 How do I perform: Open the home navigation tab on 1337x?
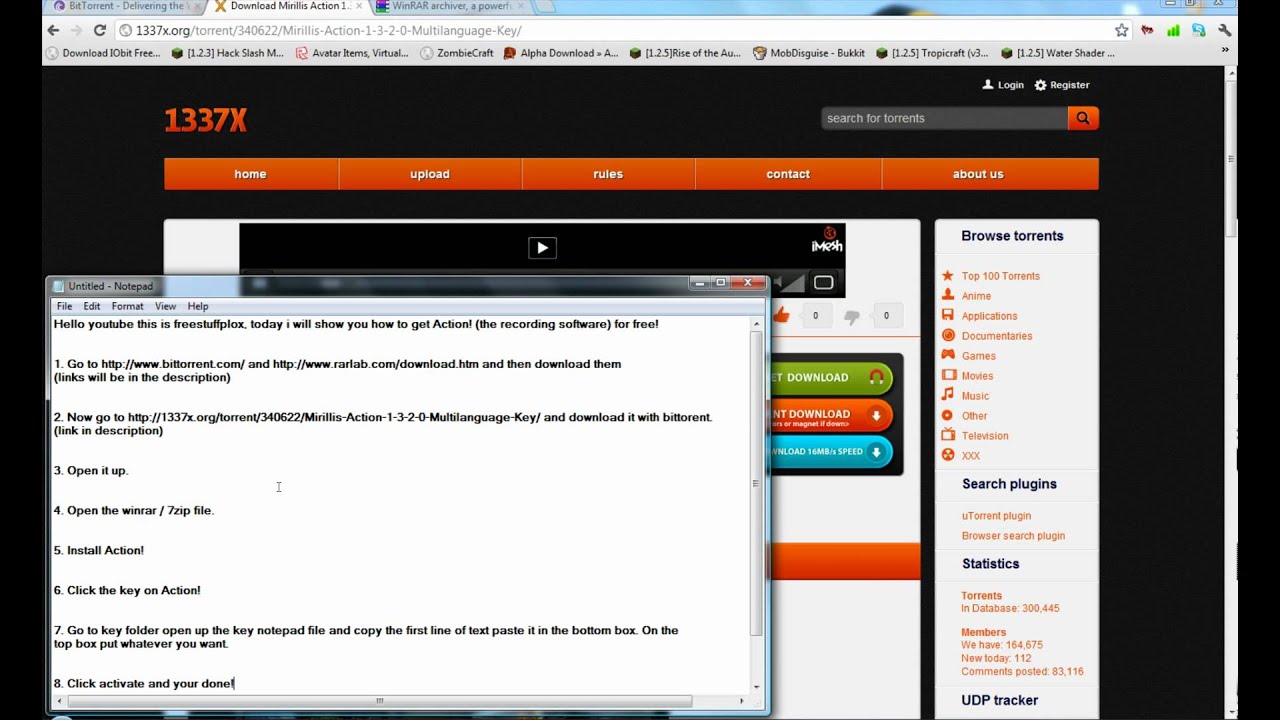click(x=250, y=174)
